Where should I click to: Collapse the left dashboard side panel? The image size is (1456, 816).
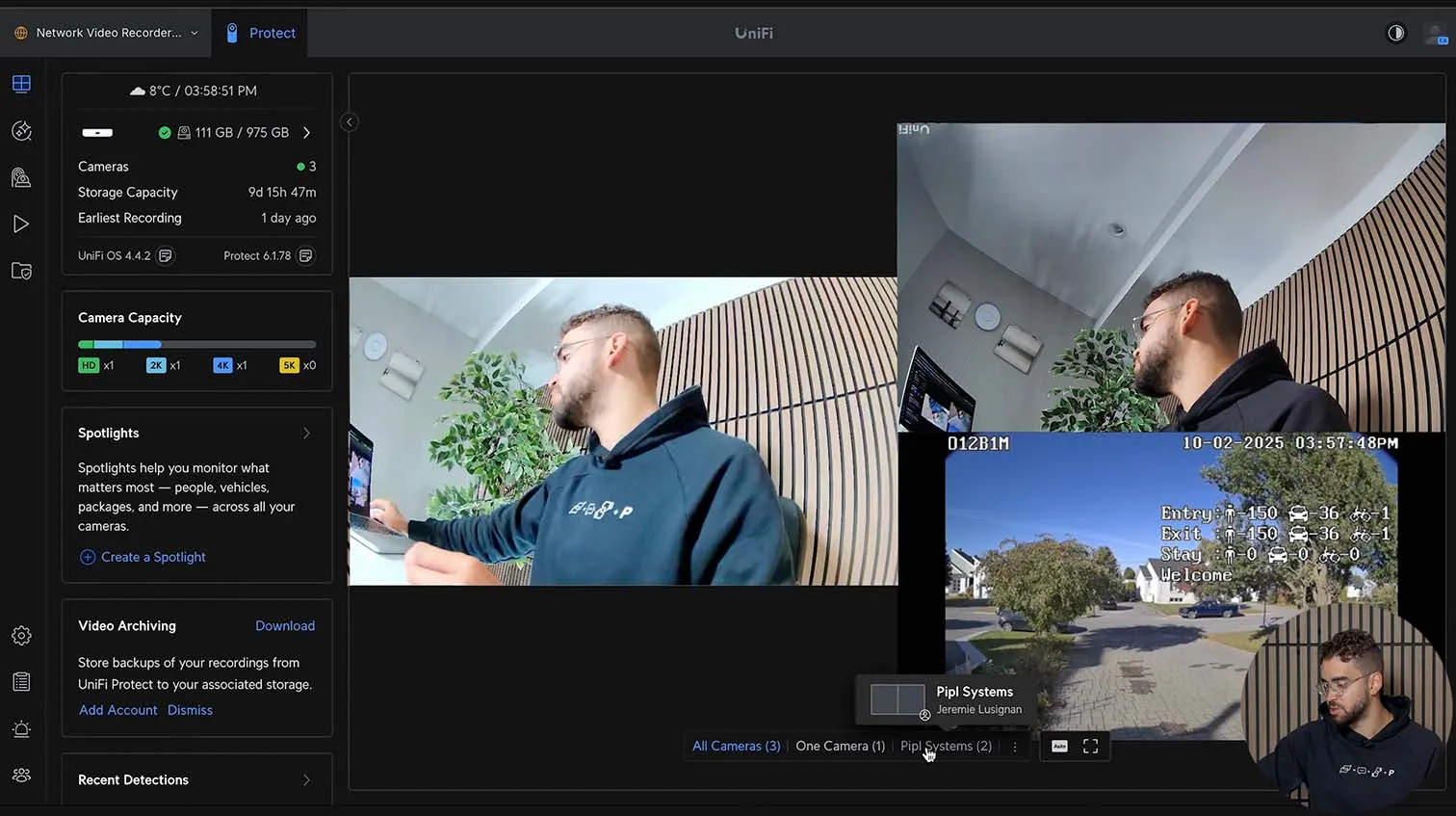click(350, 122)
